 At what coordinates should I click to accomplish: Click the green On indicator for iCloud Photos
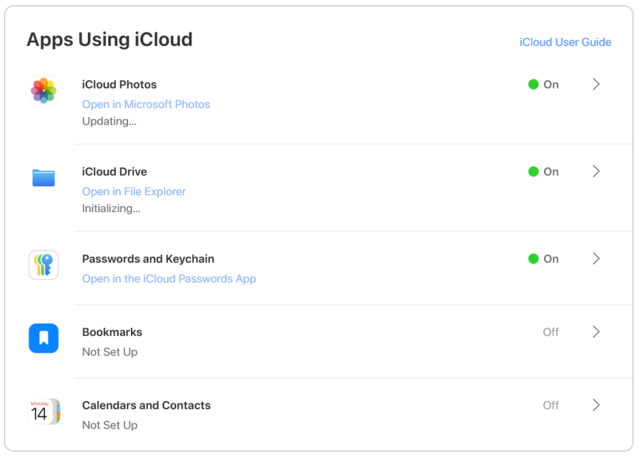click(543, 85)
